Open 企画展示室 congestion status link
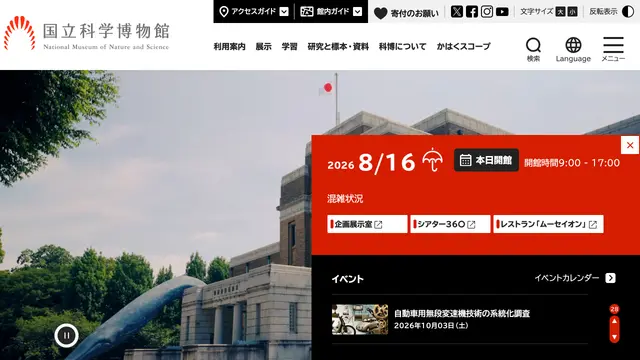Viewport: 640px width, 360px height. [x=367, y=224]
